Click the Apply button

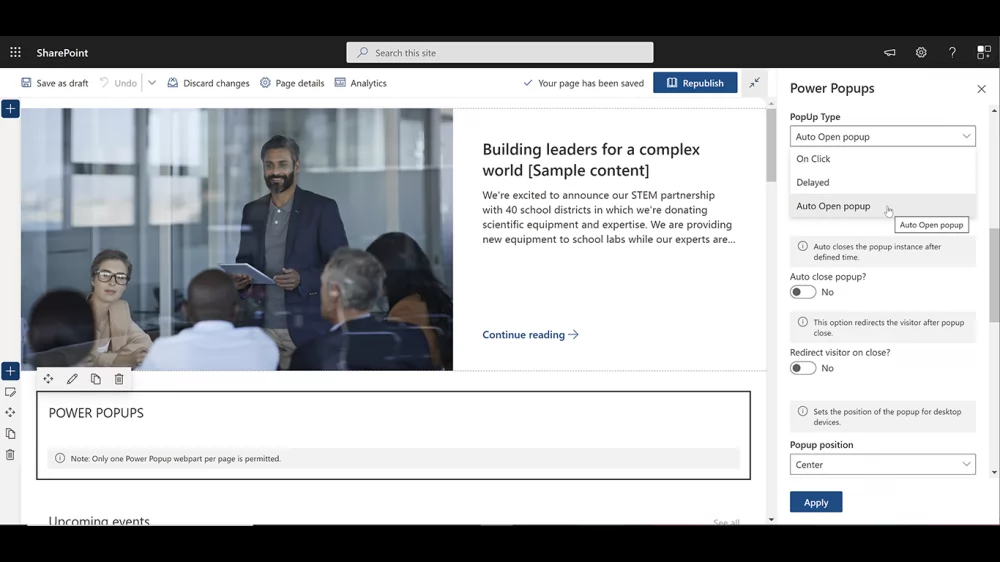click(816, 502)
